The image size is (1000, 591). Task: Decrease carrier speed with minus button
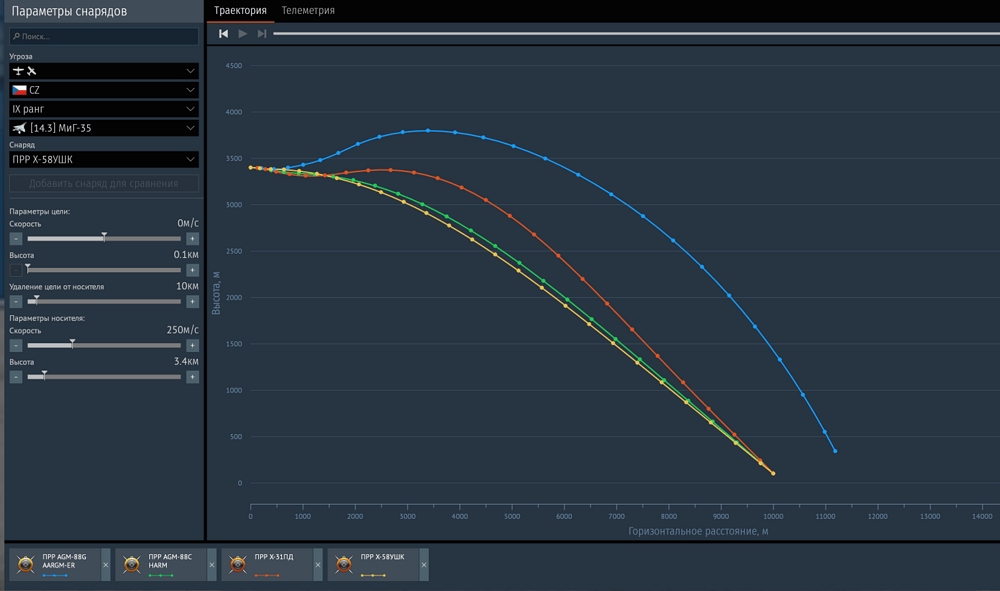[16, 346]
